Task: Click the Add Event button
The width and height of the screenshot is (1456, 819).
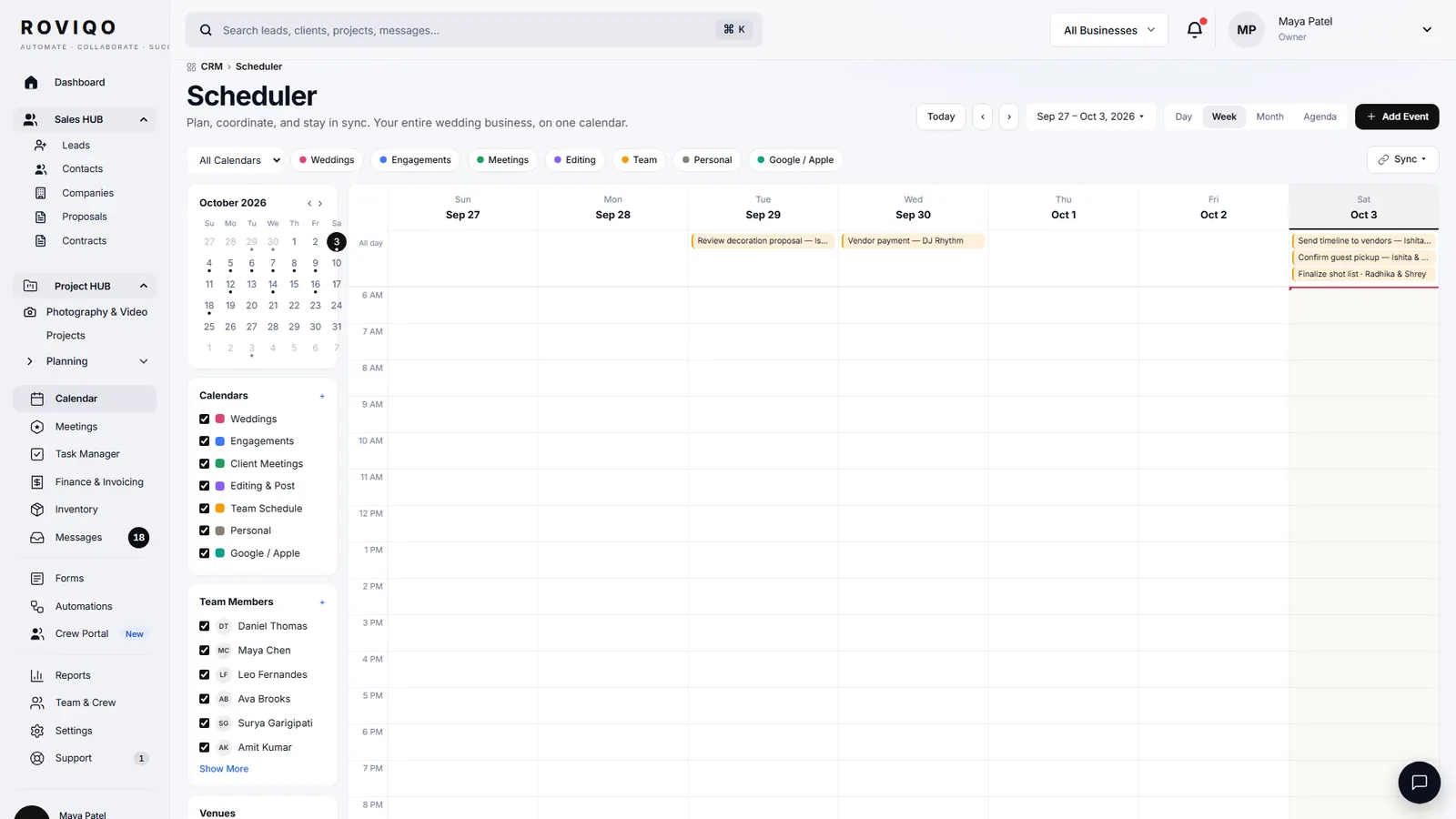Action: [1397, 116]
